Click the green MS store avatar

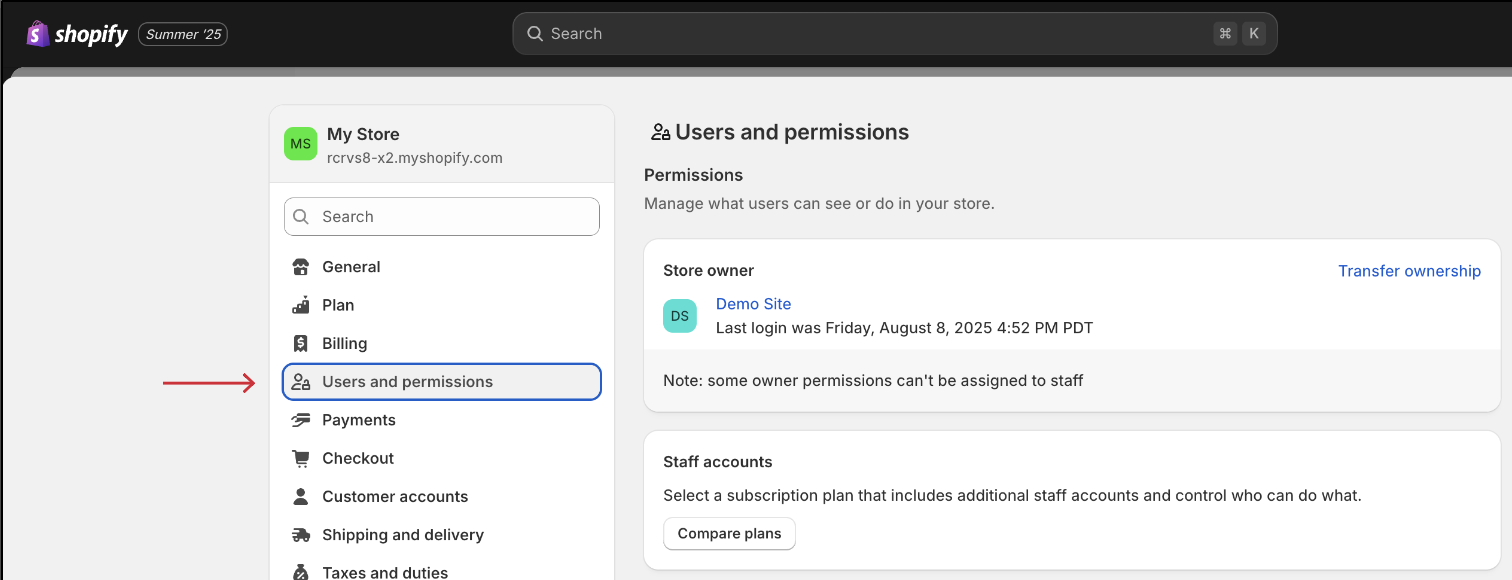pyautogui.click(x=301, y=144)
